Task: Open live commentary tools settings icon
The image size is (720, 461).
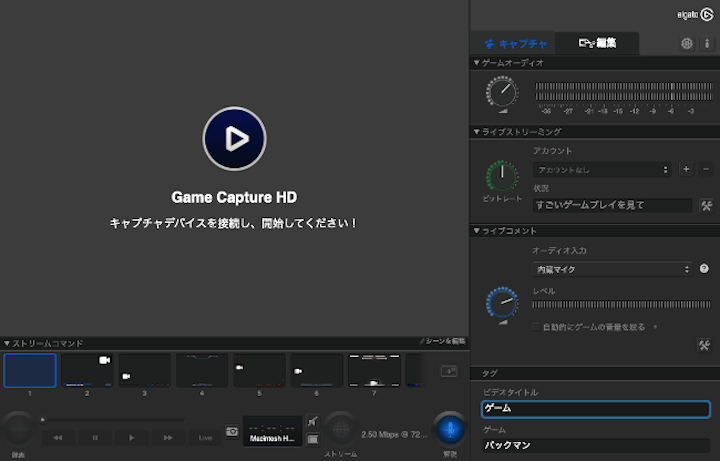Action: tap(705, 344)
